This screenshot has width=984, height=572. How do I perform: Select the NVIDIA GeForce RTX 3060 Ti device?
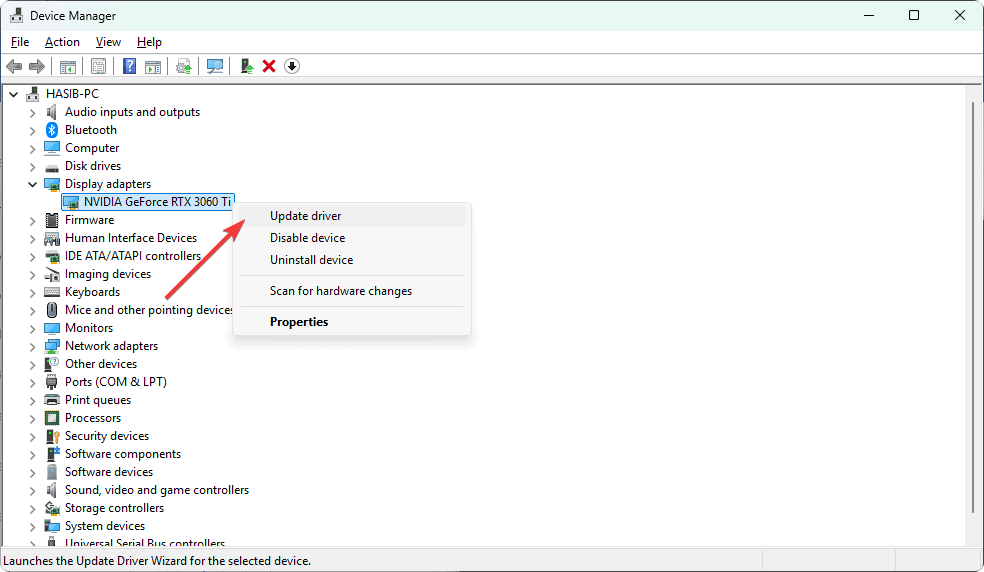pyautogui.click(x=148, y=202)
